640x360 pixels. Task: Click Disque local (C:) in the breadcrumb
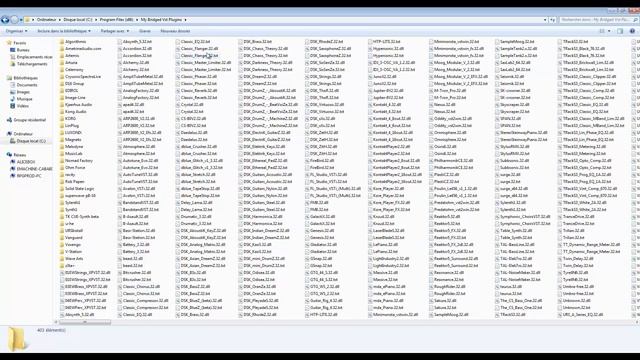78,20
